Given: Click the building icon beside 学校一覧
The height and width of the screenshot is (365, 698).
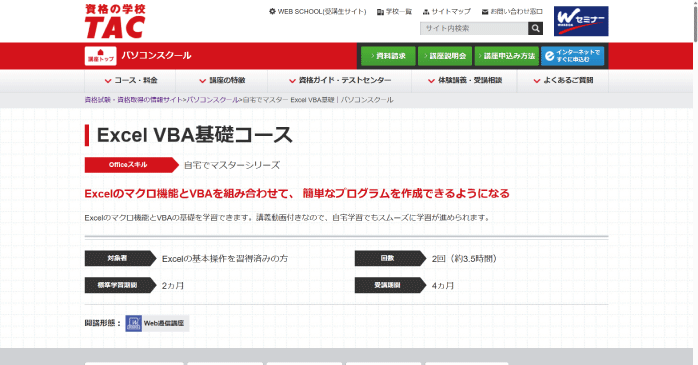Looking at the screenshot, I should point(380,12).
